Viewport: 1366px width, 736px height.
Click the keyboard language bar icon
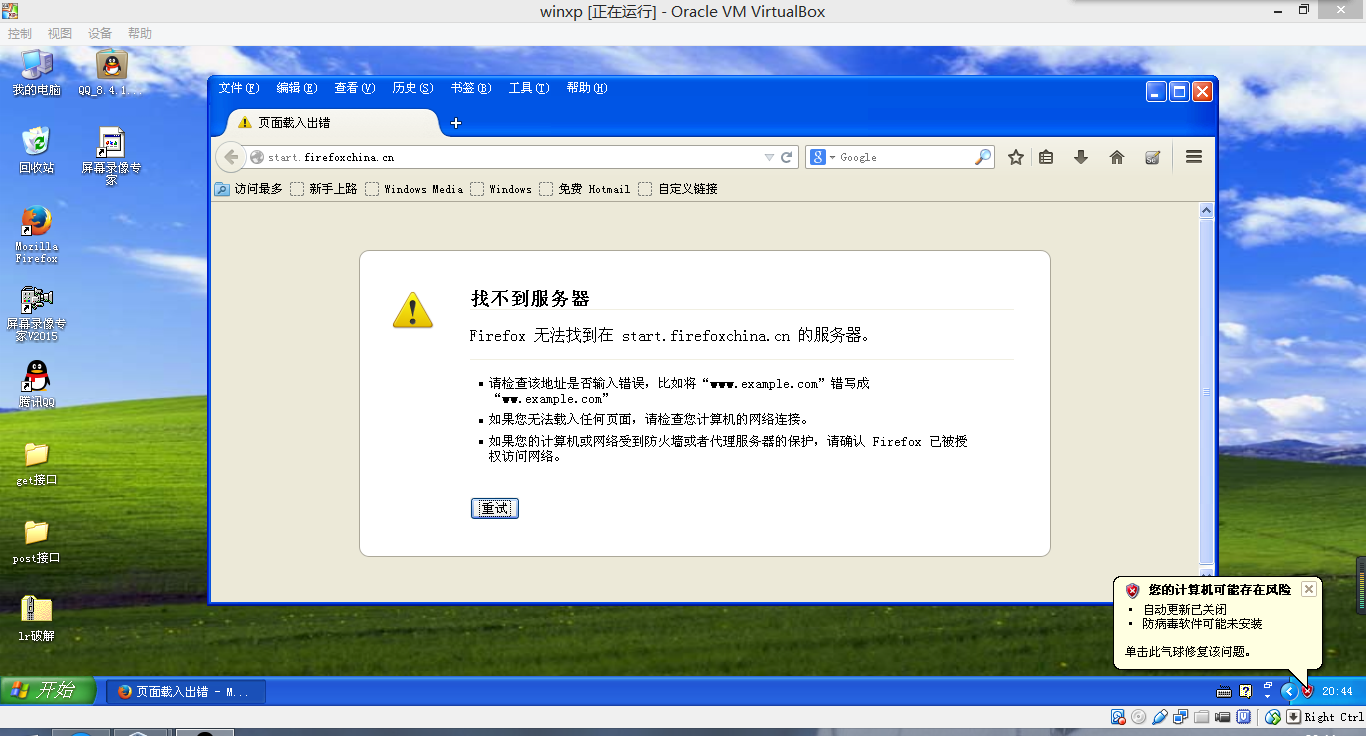(x=1224, y=691)
